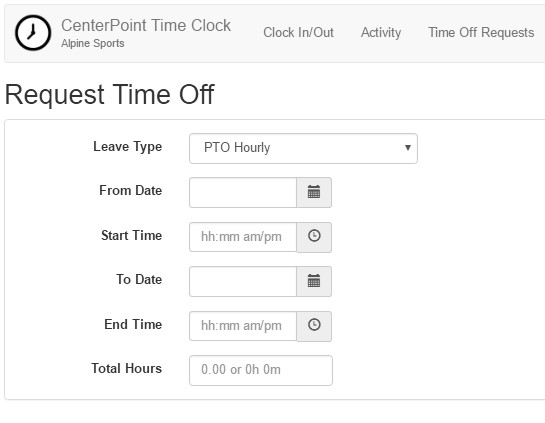Click the Leave Type dropdown arrow
The width and height of the screenshot is (545, 423).
click(x=408, y=148)
